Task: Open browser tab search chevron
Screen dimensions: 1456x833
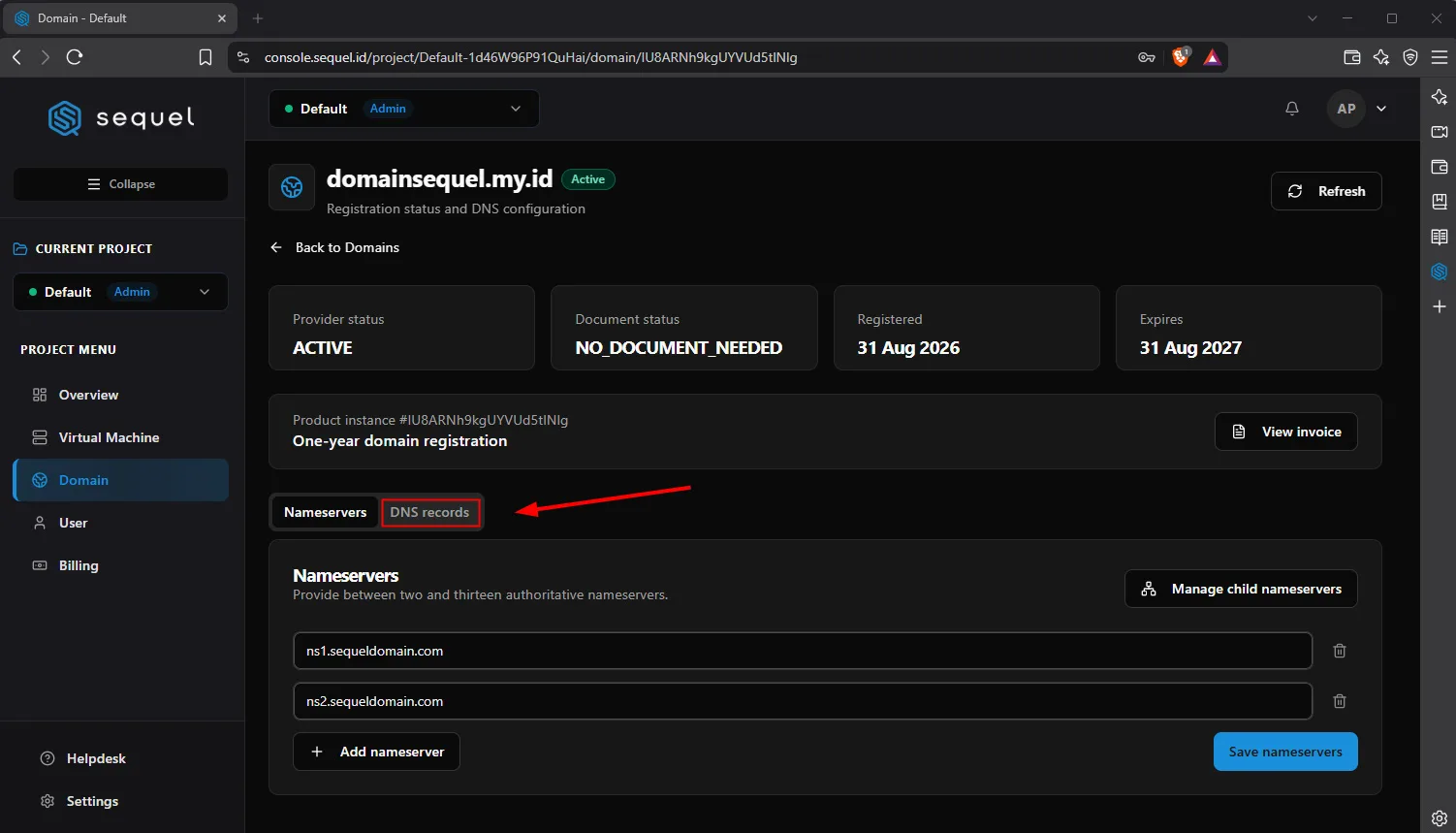Action: (1313, 18)
